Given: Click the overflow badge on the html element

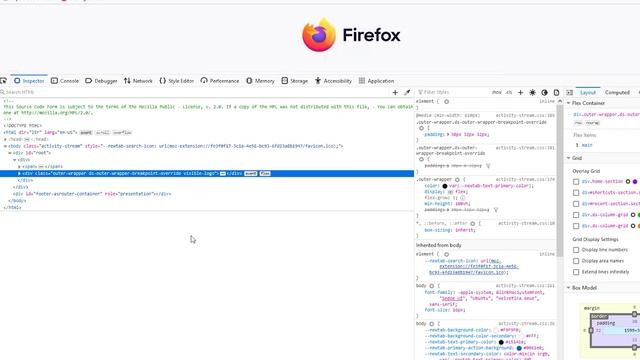Looking at the screenshot, I should [x=122, y=133].
